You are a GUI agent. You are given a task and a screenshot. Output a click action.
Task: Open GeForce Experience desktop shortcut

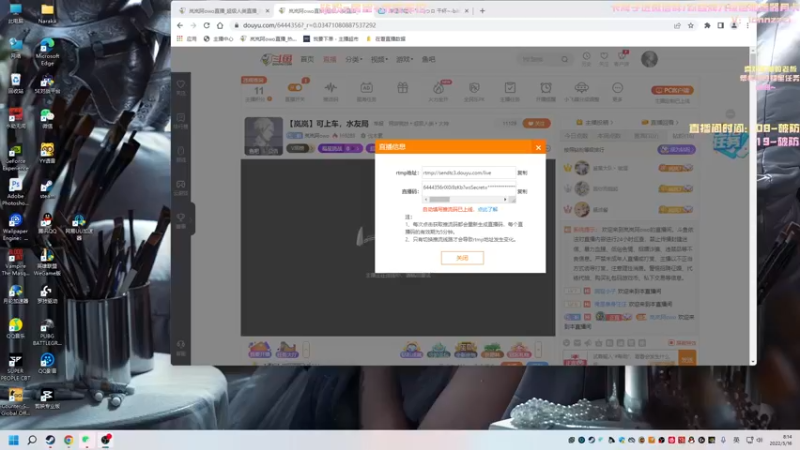pyautogui.click(x=15, y=157)
